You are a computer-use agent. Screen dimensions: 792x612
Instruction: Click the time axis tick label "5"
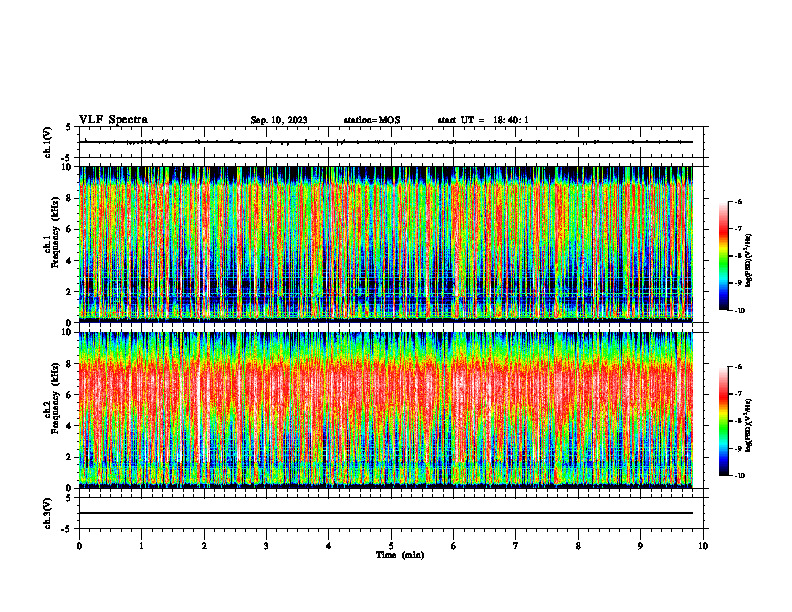[x=391, y=546]
